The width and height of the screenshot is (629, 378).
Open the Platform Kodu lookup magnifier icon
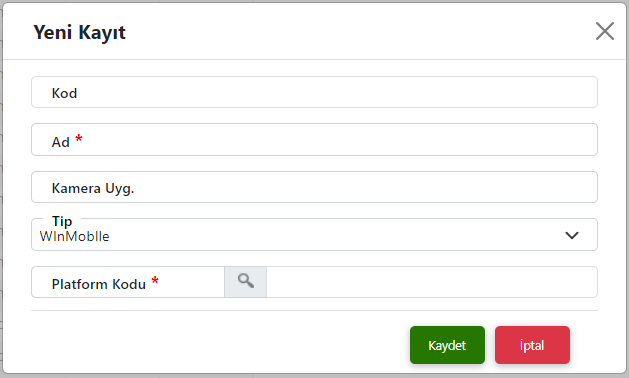pos(246,282)
